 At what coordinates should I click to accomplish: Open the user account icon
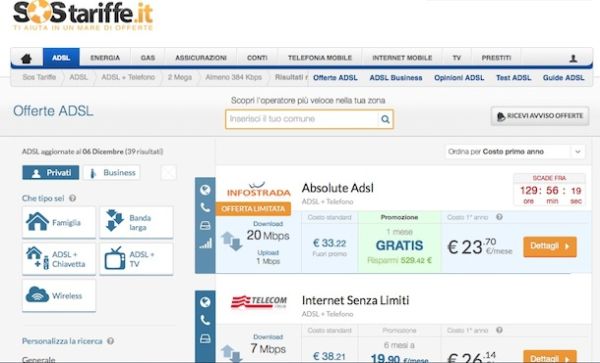click(573, 58)
